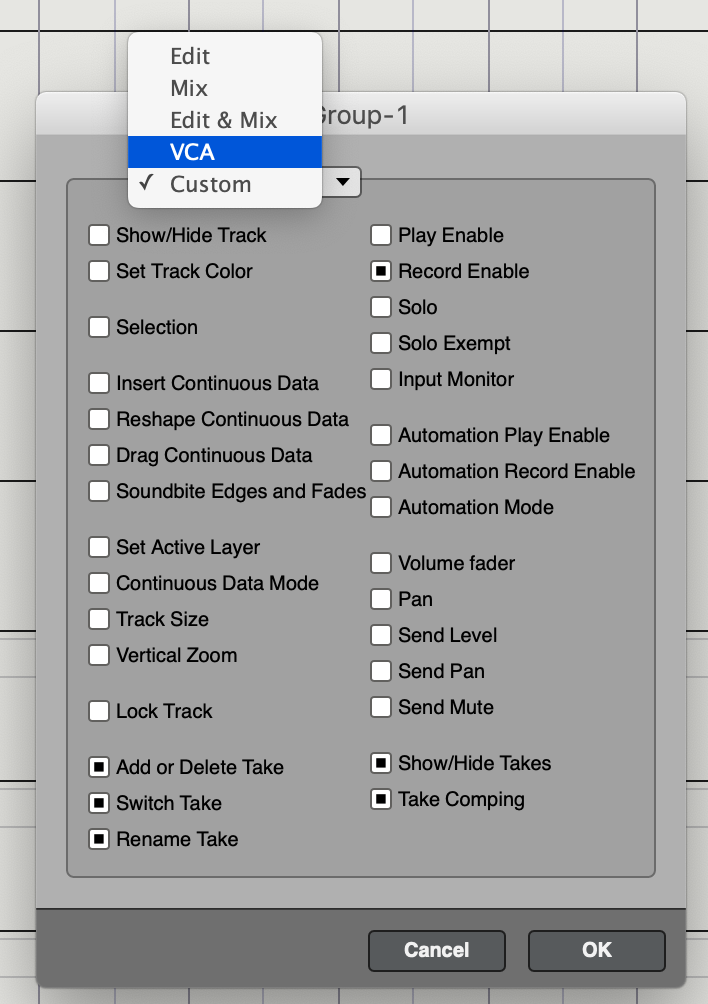
Task: Confirm the dialog with OK
Action: pos(596,950)
